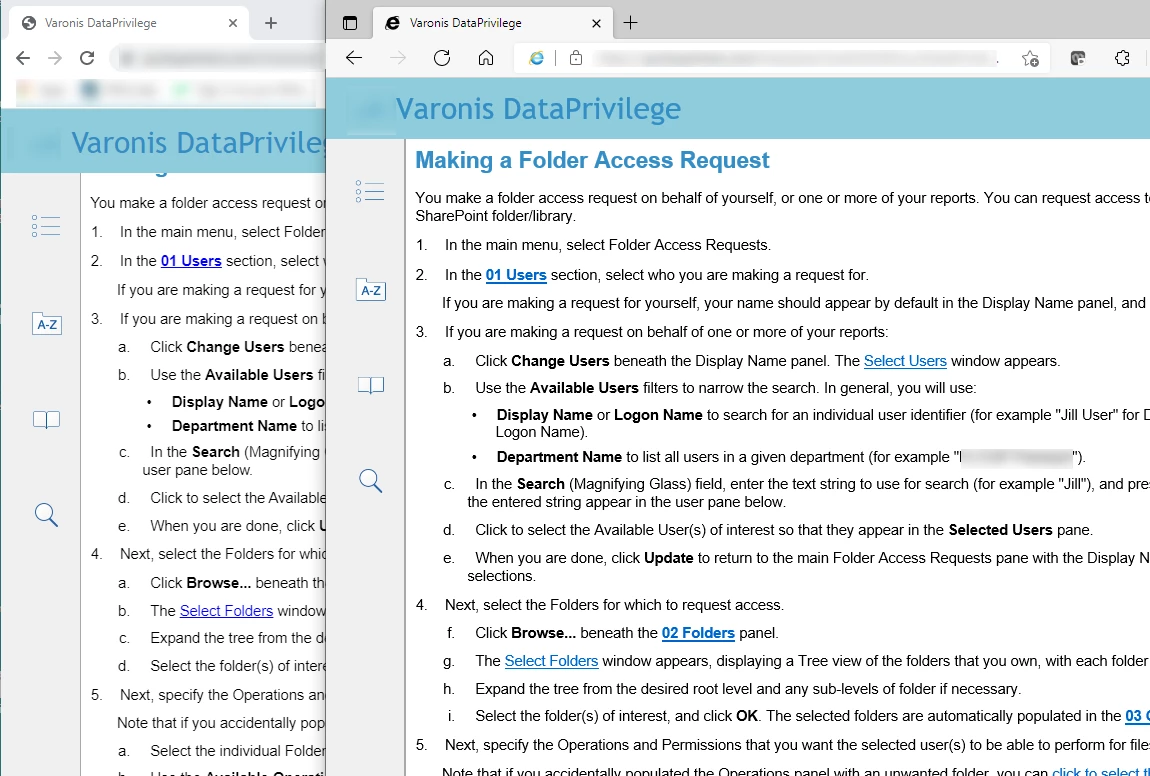Viewport: 1150px width, 776px height.
Task: Open search magnifier icon in Chrome window sidebar
Action: 45,515
